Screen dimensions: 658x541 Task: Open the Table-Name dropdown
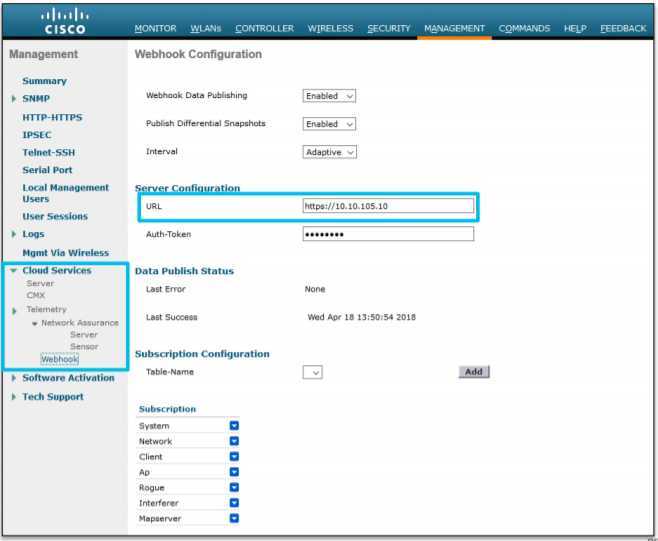click(x=313, y=372)
